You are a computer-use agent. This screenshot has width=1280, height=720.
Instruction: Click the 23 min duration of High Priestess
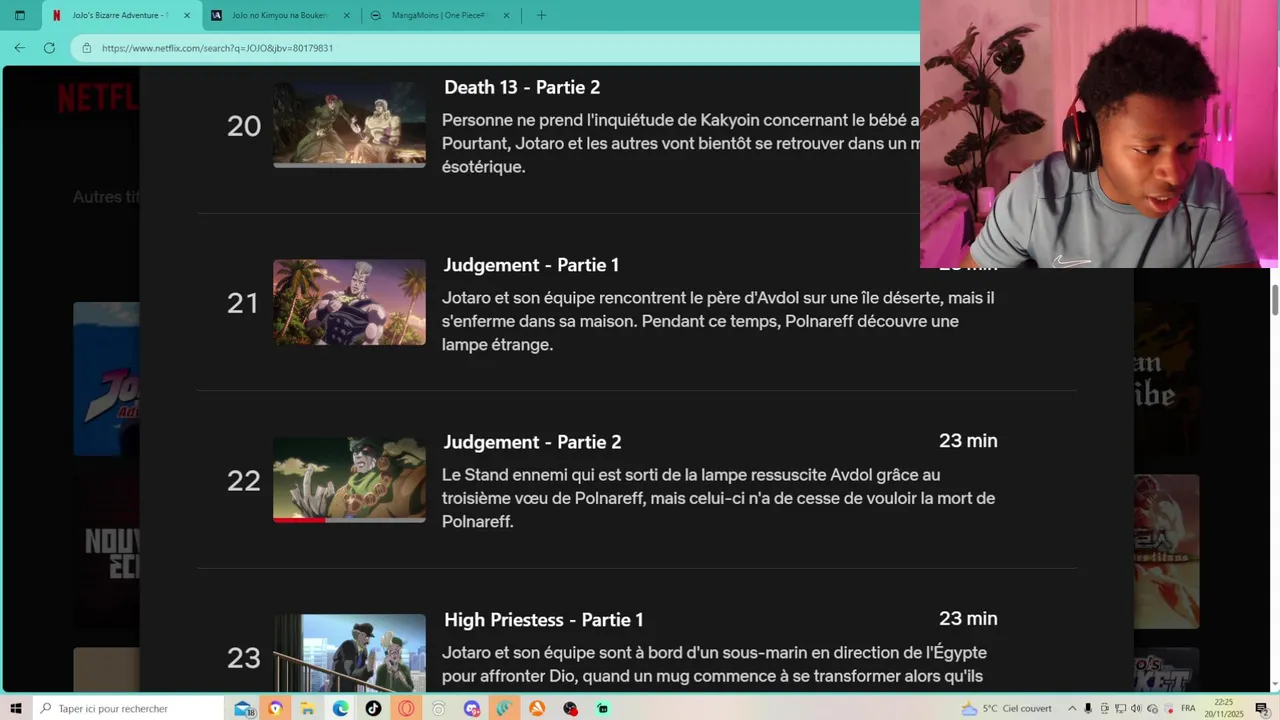pos(968,619)
